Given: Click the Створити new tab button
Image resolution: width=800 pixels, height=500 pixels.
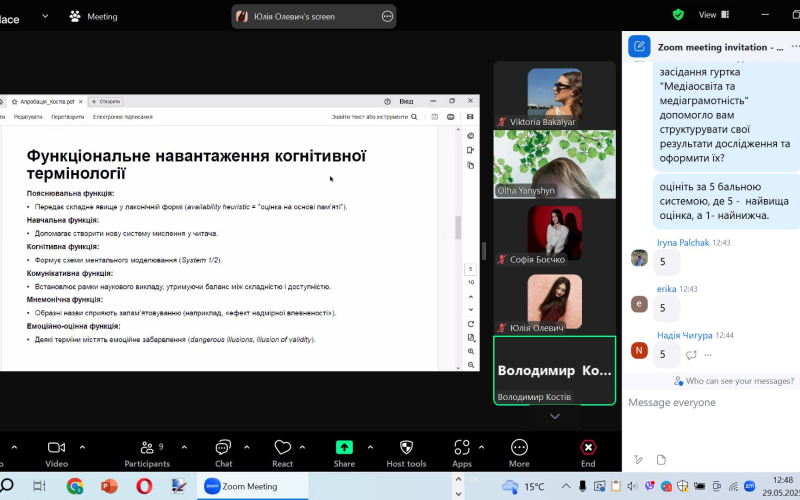Looking at the screenshot, I should [106, 102].
